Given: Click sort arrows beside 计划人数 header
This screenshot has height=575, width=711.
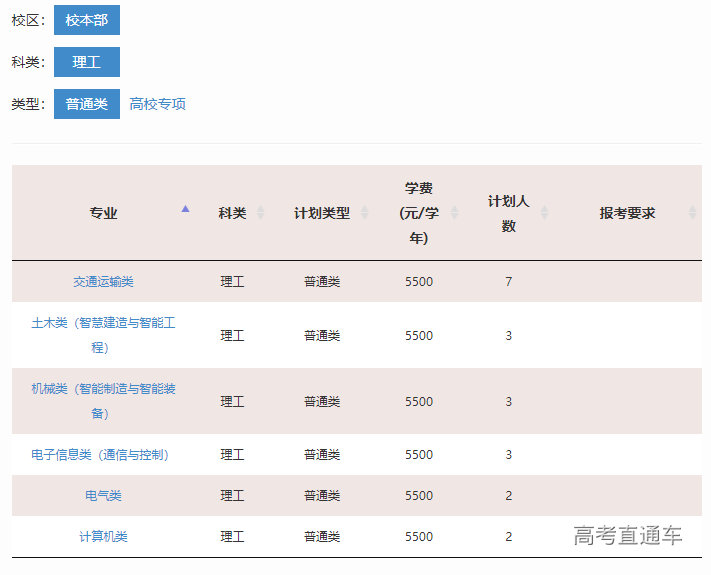Looking at the screenshot, I should coord(544,213).
